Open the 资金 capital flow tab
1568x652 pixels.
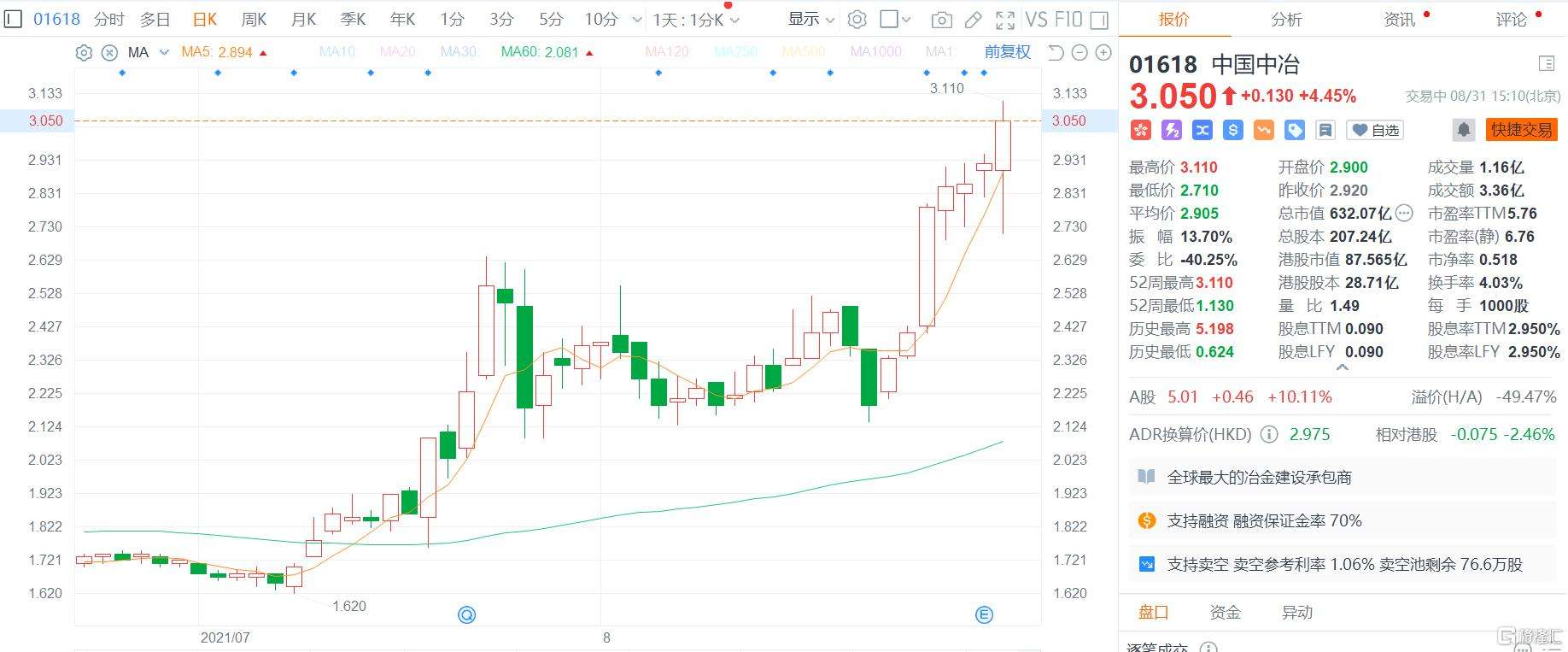(x=1225, y=612)
